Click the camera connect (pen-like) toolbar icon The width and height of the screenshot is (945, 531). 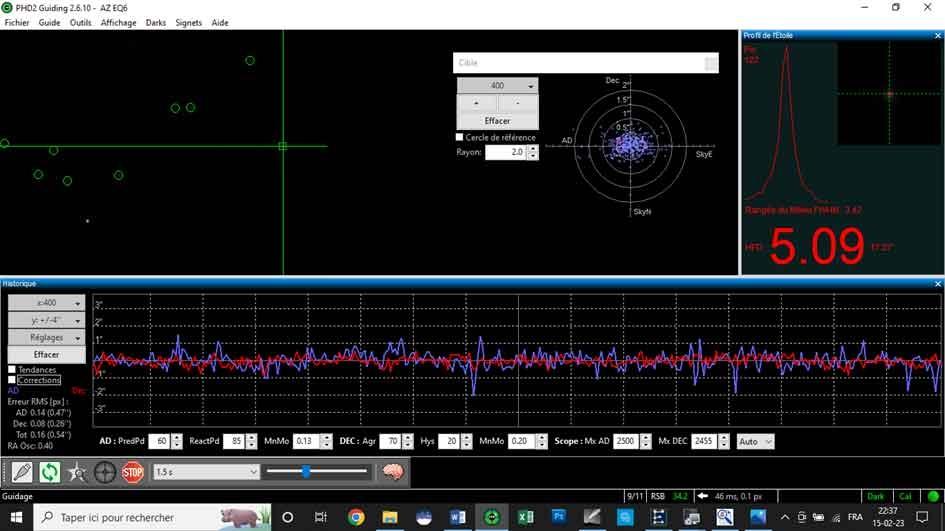point(22,472)
